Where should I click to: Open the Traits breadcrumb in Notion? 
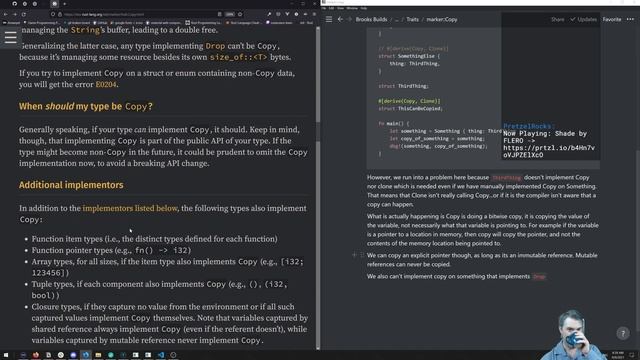[412, 19]
